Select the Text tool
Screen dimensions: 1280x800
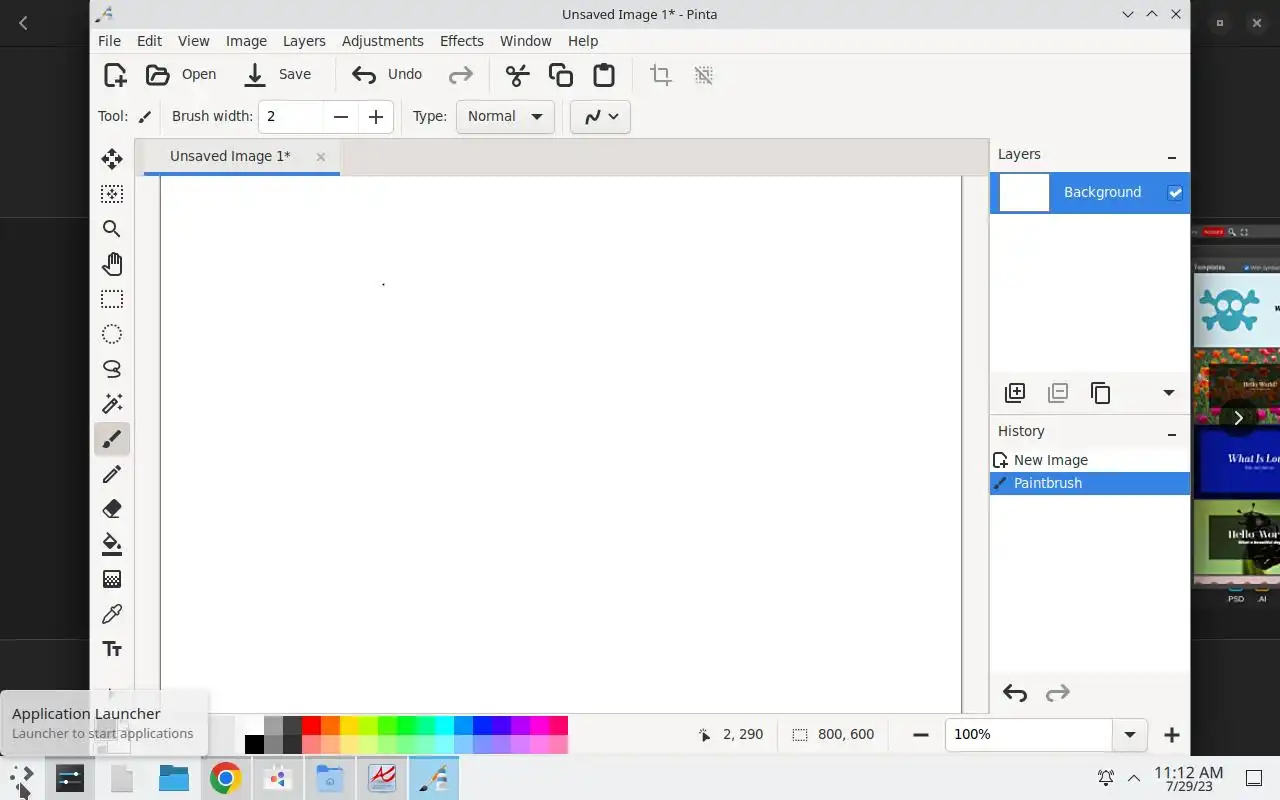tap(112, 649)
